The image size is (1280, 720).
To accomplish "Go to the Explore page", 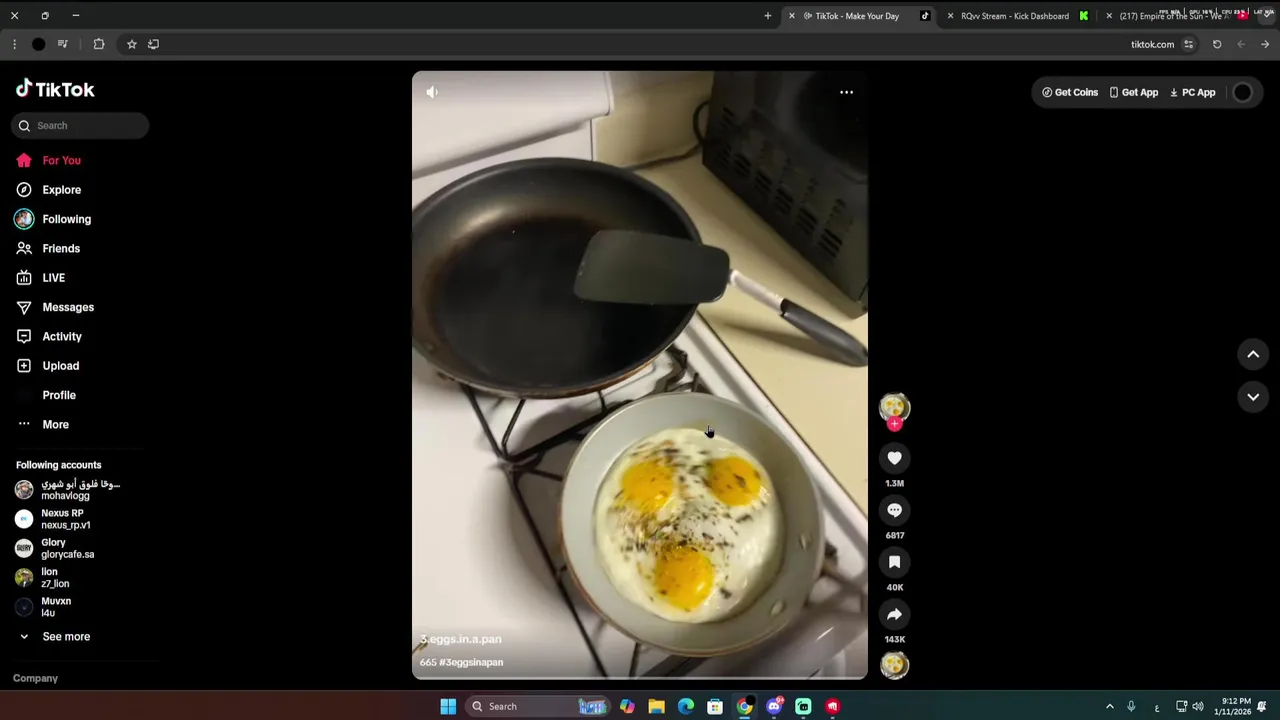I will (x=48, y=190).
